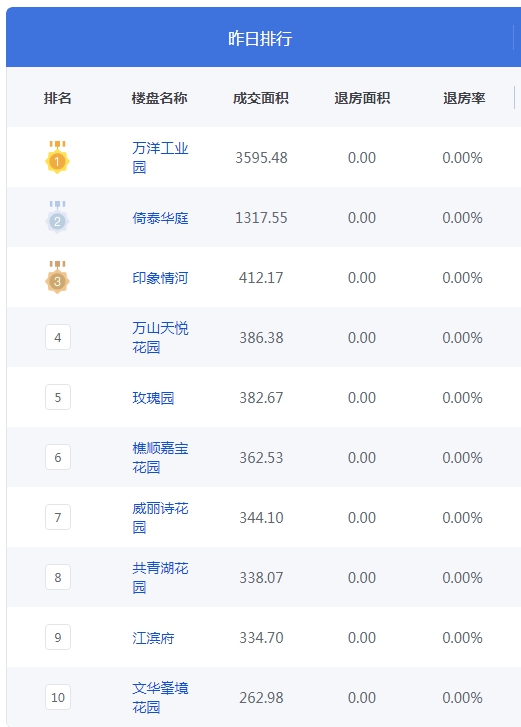The width and height of the screenshot is (521, 727).
Task: Click the bronze rank 3 medal icon
Action: (x=57, y=277)
